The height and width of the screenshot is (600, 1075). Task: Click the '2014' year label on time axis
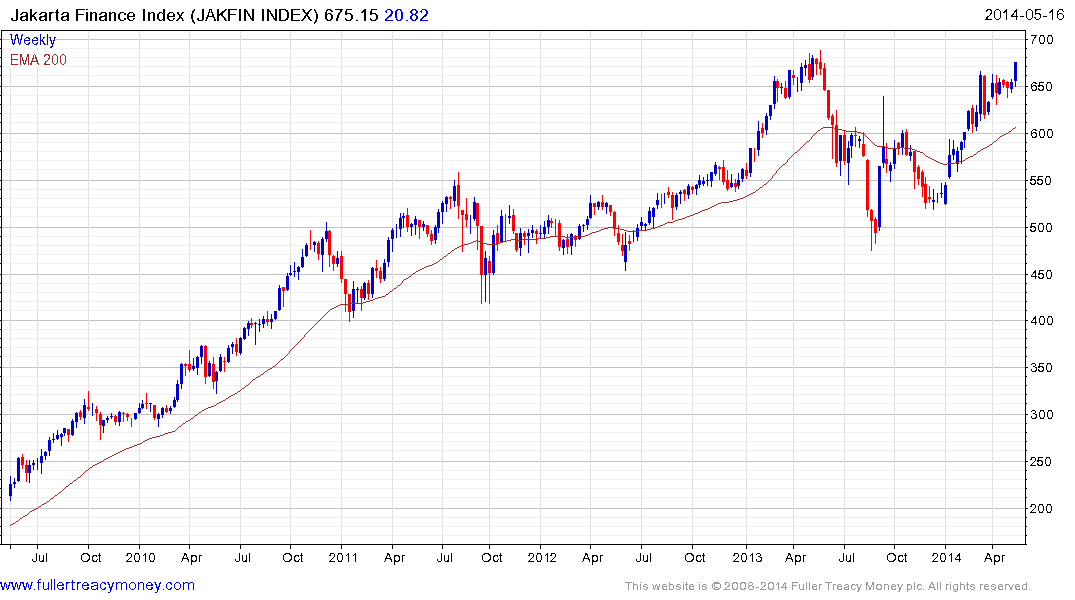[946, 557]
